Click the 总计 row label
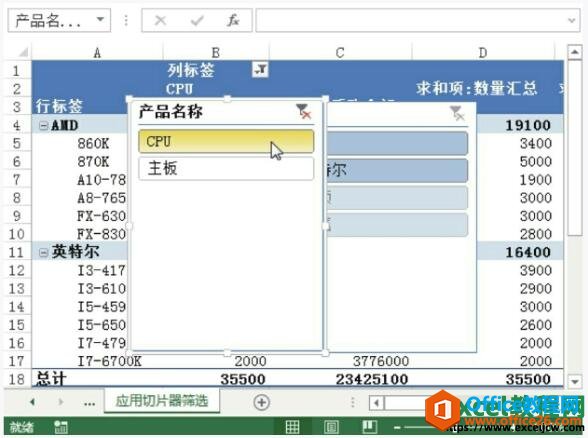The image size is (588, 438). coord(51,379)
